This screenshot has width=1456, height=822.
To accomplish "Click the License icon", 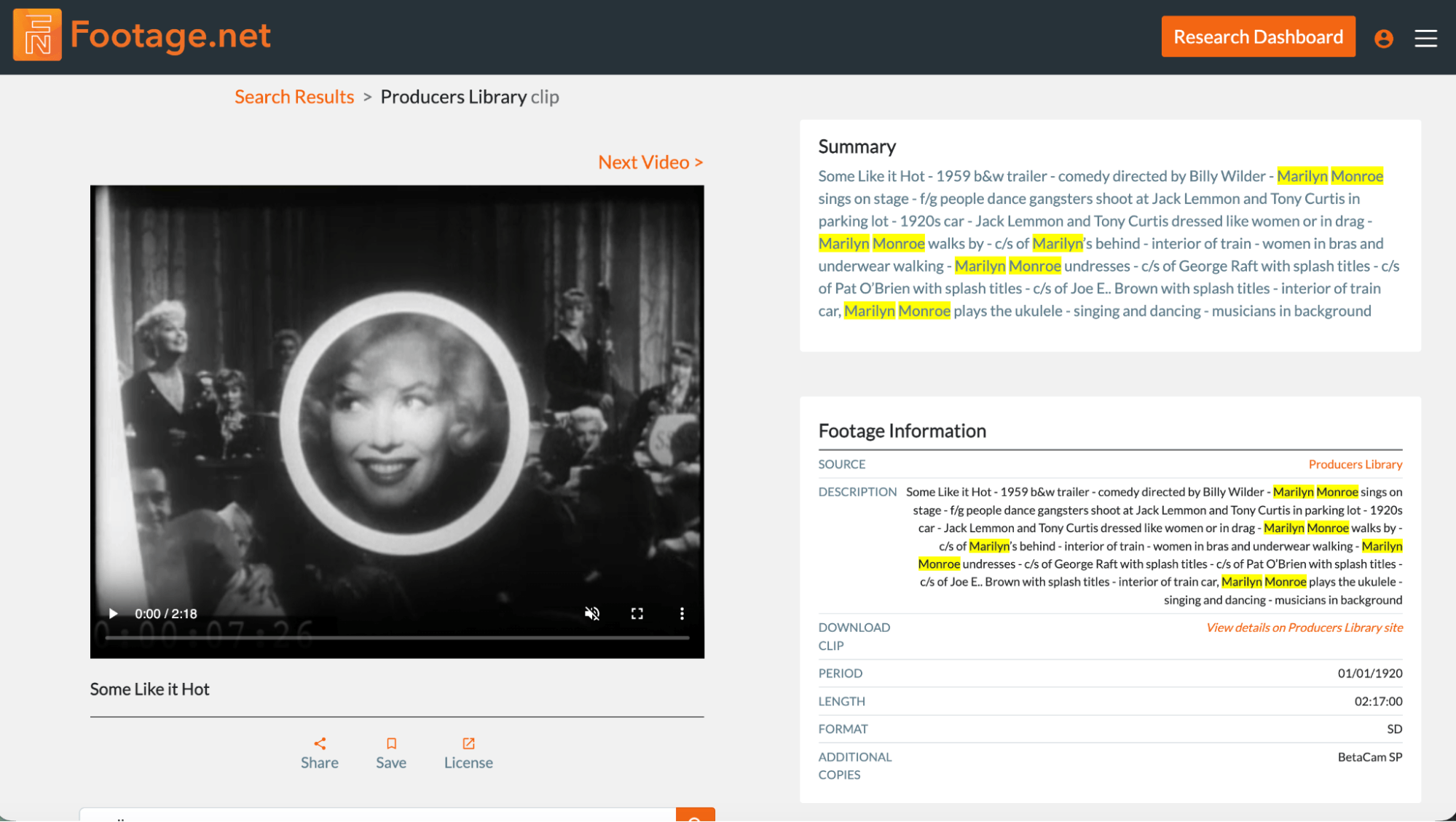I will (468, 743).
